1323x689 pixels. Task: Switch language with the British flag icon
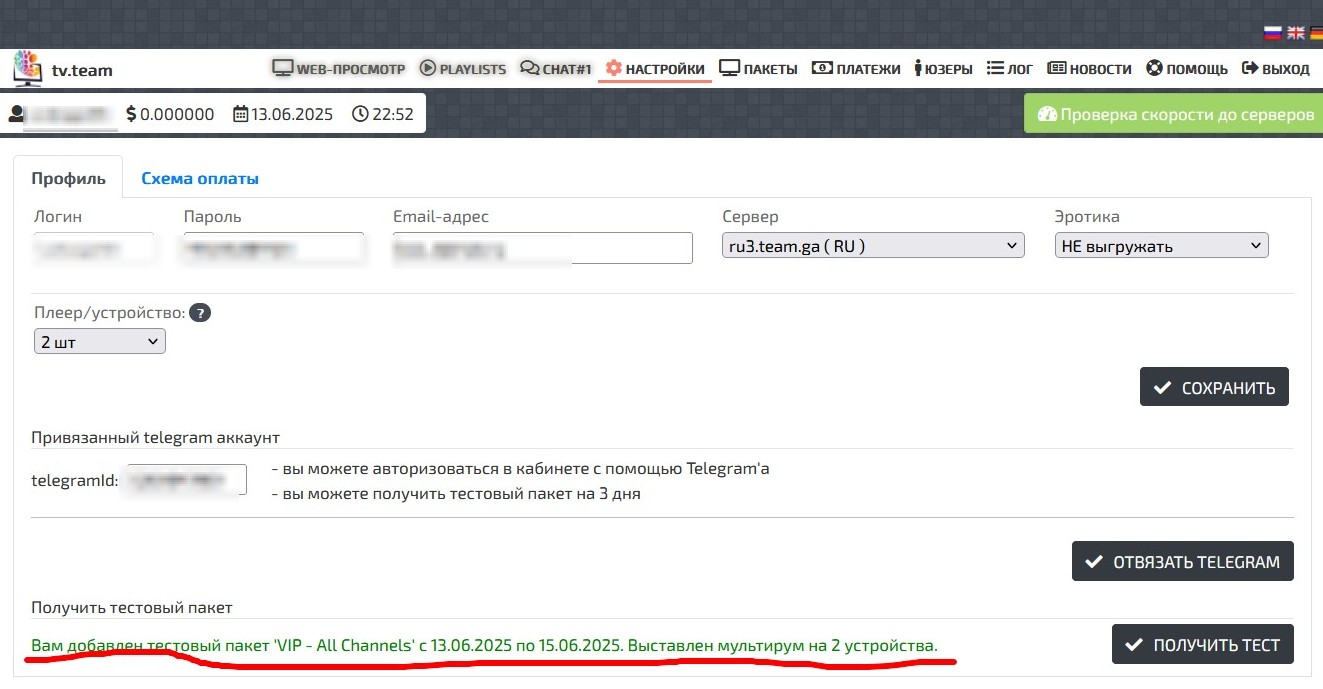click(1295, 32)
